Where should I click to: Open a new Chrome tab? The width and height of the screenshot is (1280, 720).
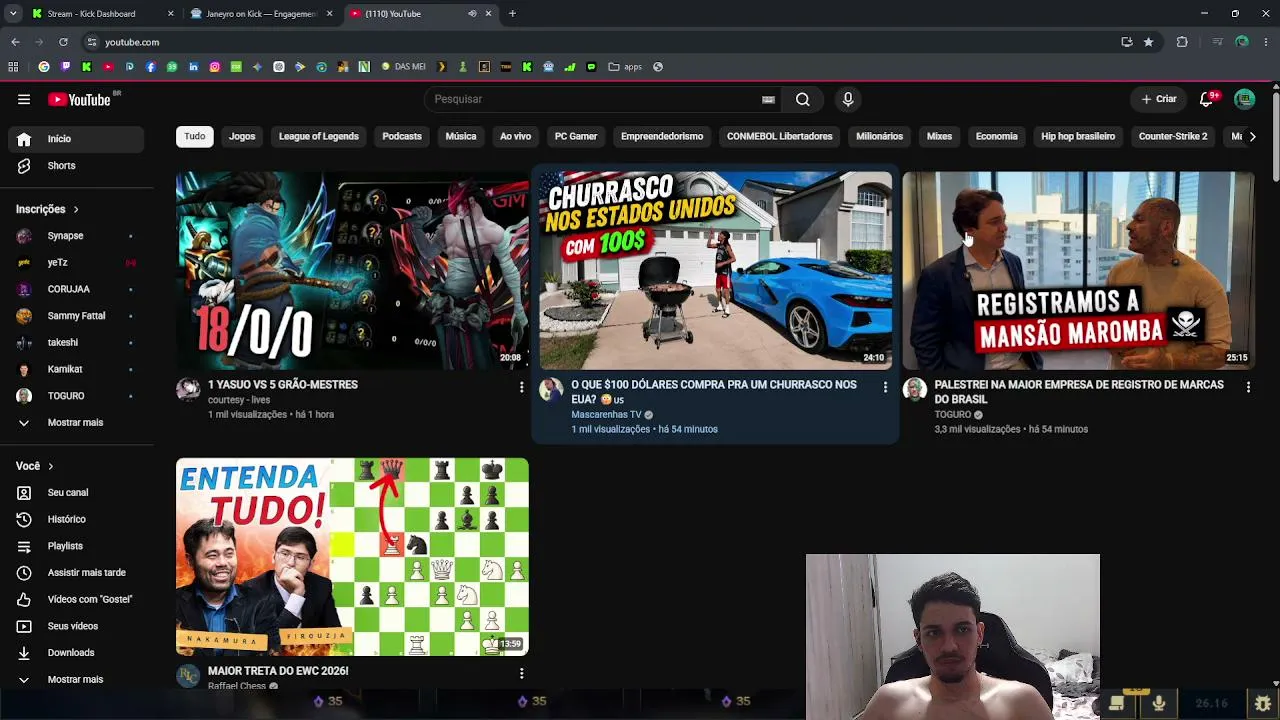512,14
